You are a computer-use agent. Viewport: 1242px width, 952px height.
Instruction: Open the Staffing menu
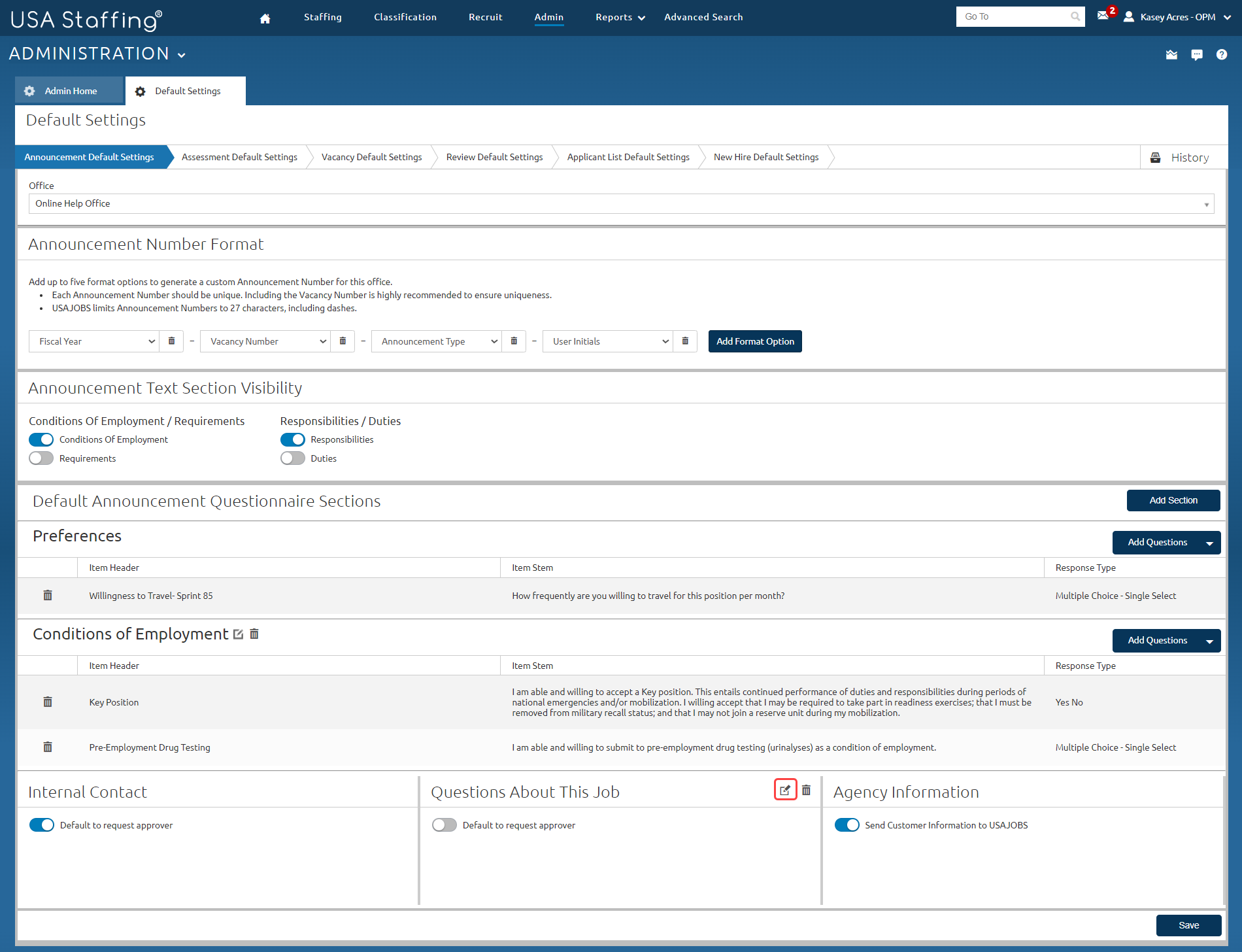tap(323, 17)
